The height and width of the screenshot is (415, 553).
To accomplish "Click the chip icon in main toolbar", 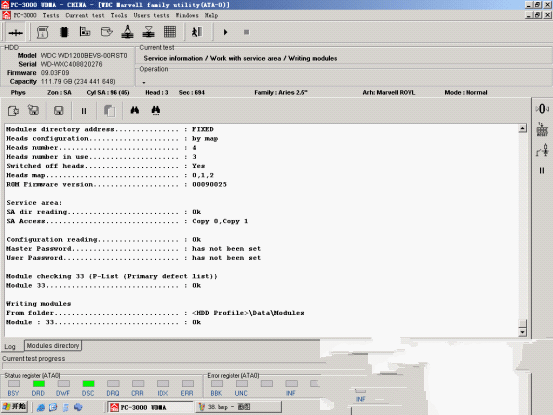I will 64,32.
